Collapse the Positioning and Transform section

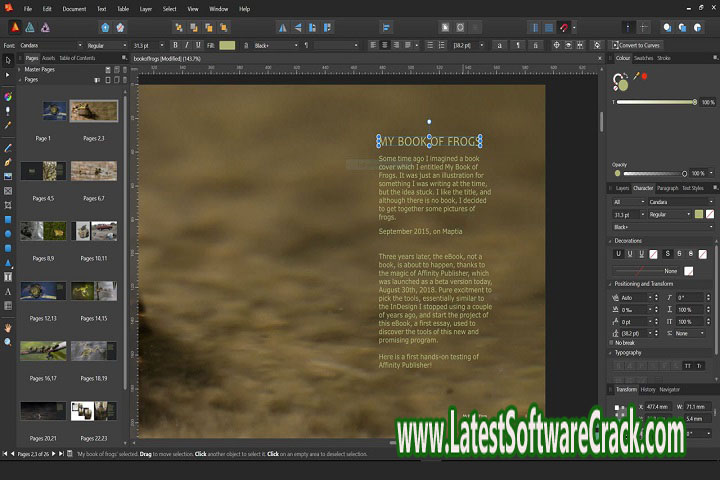tap(610, 284)
